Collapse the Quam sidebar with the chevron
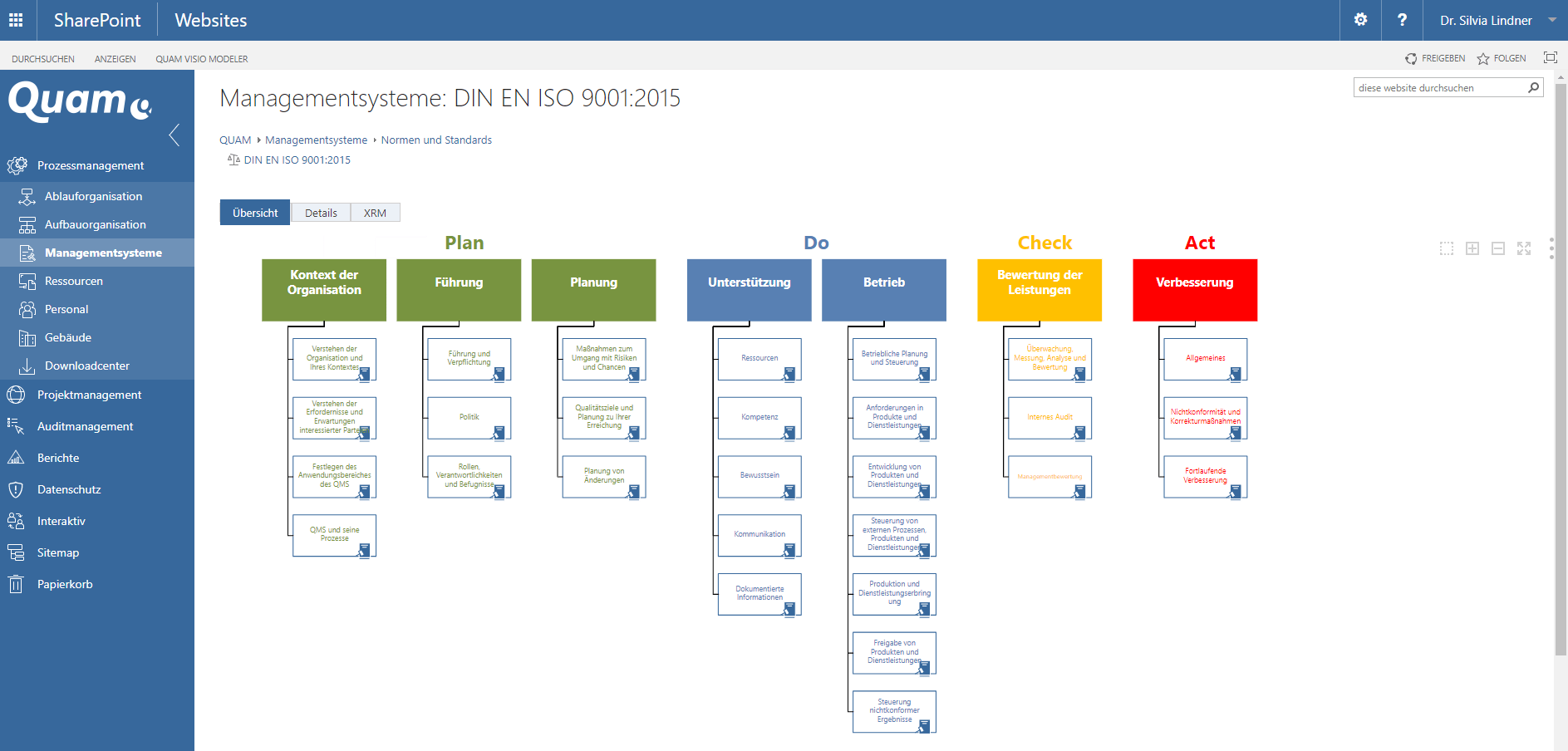The image size is (1568, 751). (174, 135)
